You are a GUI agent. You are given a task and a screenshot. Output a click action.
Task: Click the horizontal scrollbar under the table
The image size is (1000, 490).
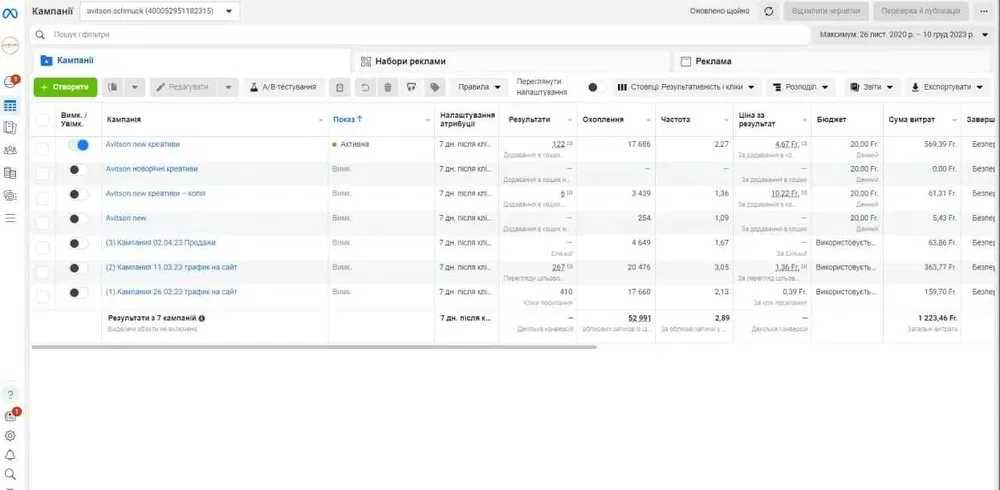314,347
